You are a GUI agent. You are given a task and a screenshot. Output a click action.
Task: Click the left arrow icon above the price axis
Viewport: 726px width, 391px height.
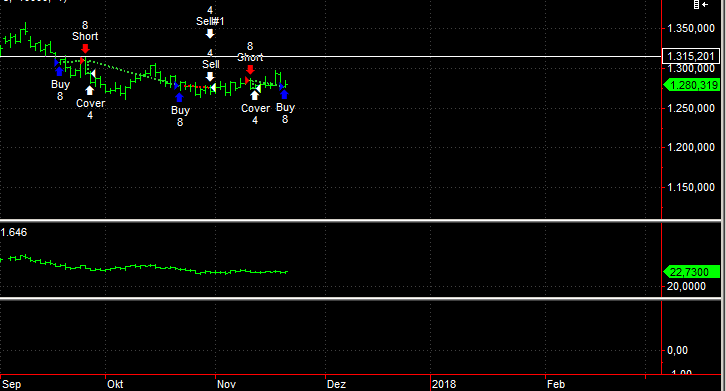[x=705, y=5]
